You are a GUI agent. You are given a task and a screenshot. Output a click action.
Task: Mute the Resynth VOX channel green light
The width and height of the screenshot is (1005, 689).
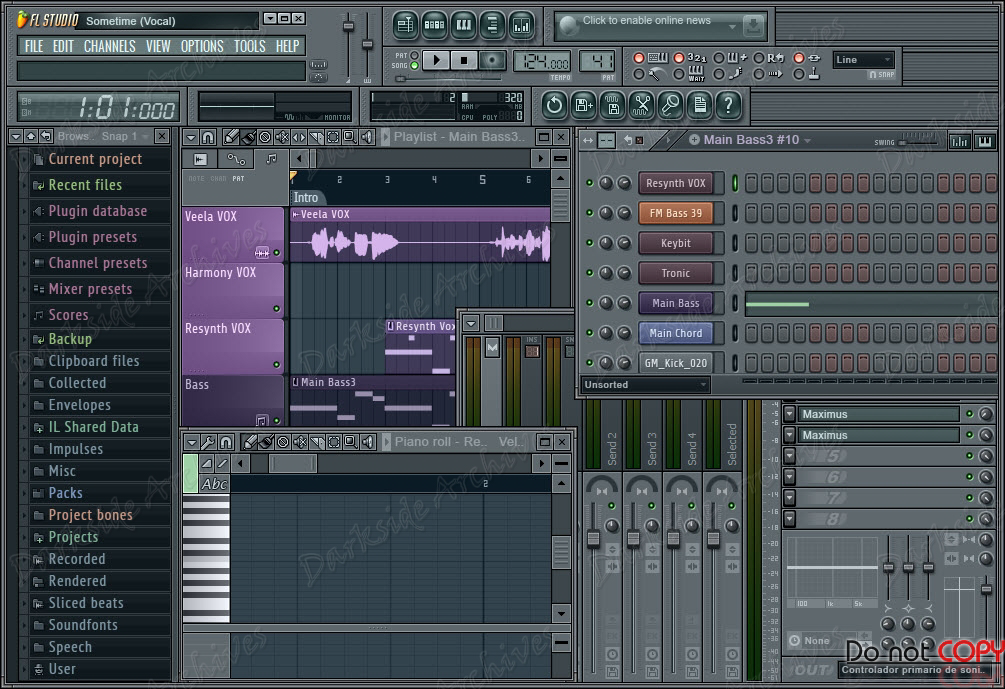pyautogui.click(x=590, y=183)
